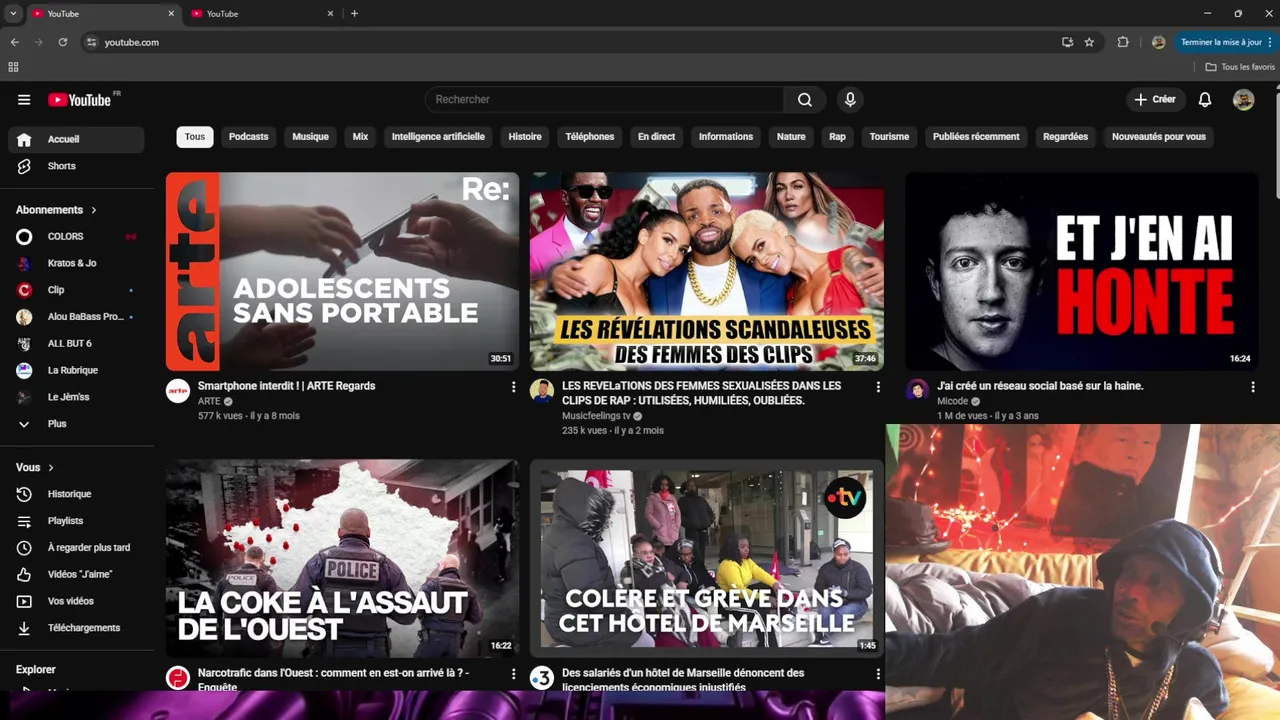Screen dimensions: 1280x720
Task: Open more options for Micode video
Action: click(1253, 387)
